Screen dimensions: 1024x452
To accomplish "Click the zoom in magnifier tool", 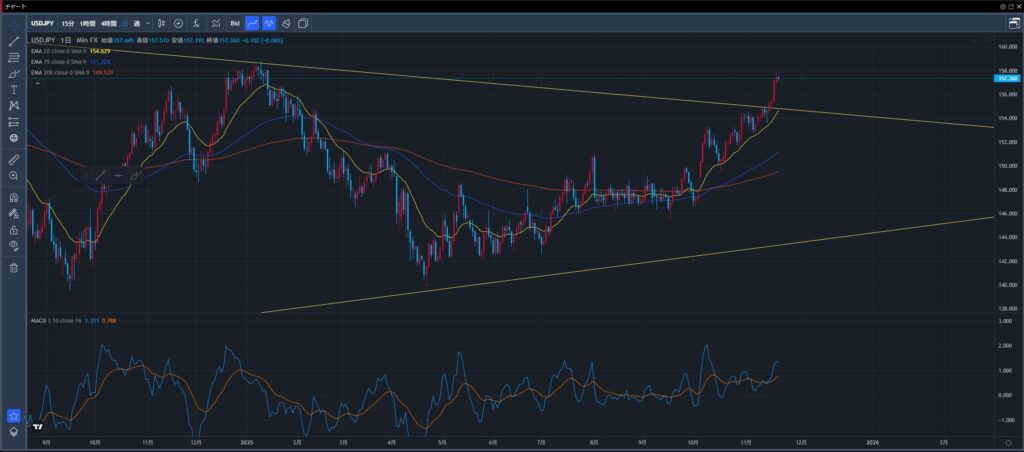I will [14, 175].
